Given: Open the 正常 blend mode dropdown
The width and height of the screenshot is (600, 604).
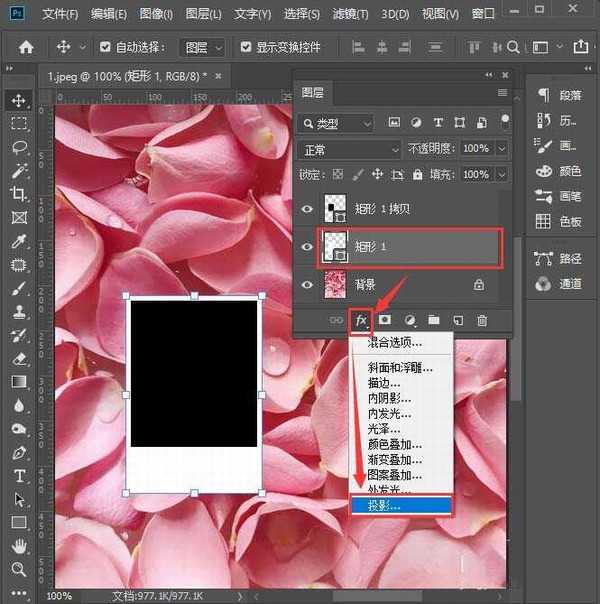Looking at the screenshot, I should coord(349,148).
